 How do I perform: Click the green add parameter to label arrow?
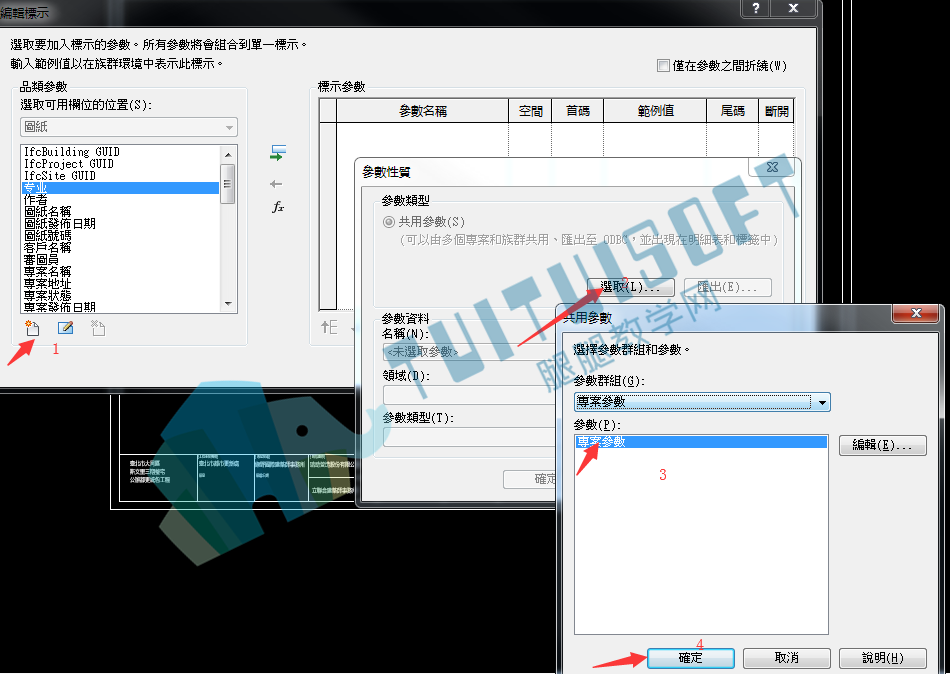click(277, 153)
